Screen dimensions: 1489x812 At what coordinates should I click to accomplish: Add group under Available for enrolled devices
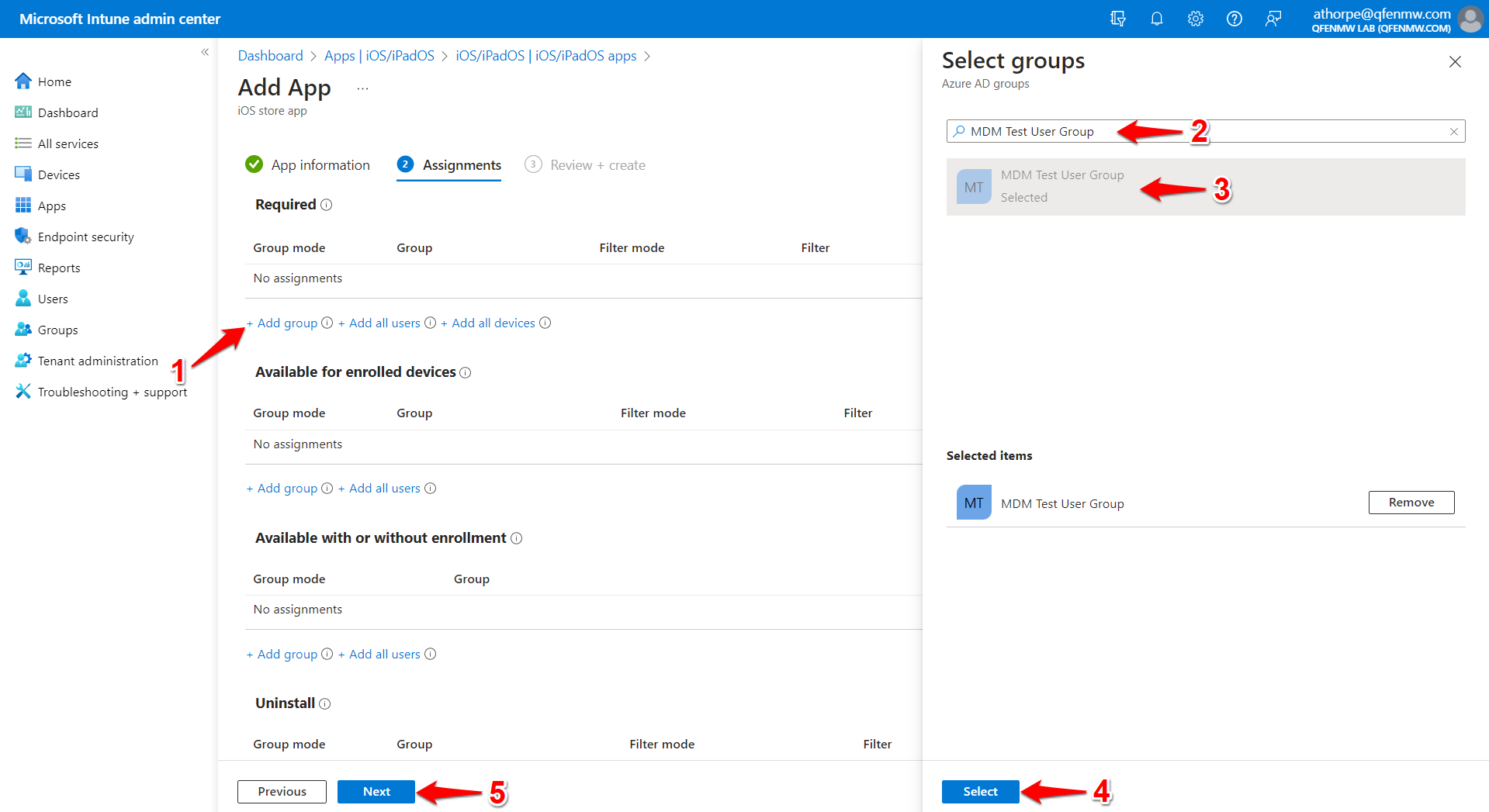click(x=282, y=488)
